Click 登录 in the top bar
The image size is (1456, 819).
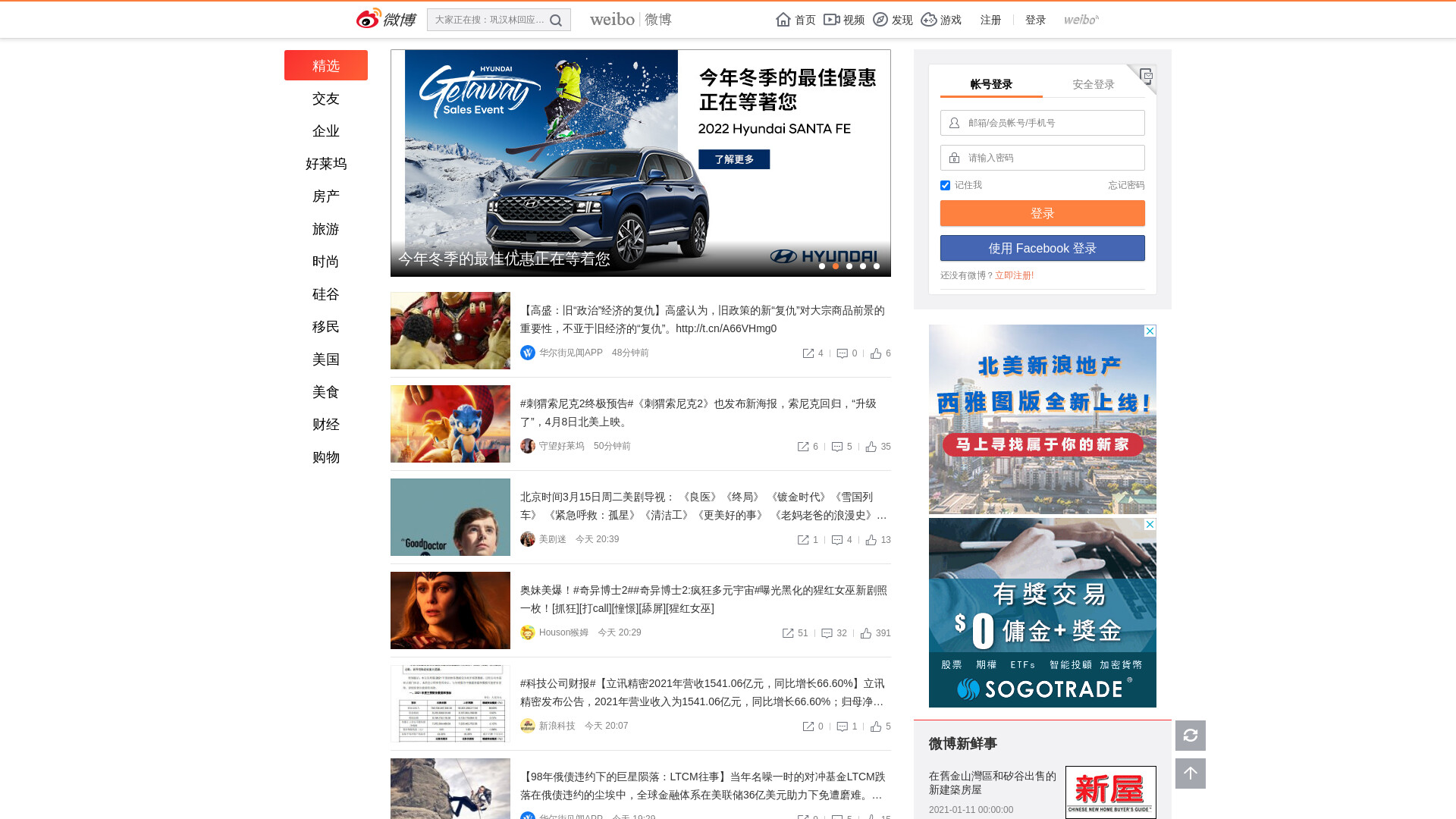pyautogui.click(x=1035, y=20)
